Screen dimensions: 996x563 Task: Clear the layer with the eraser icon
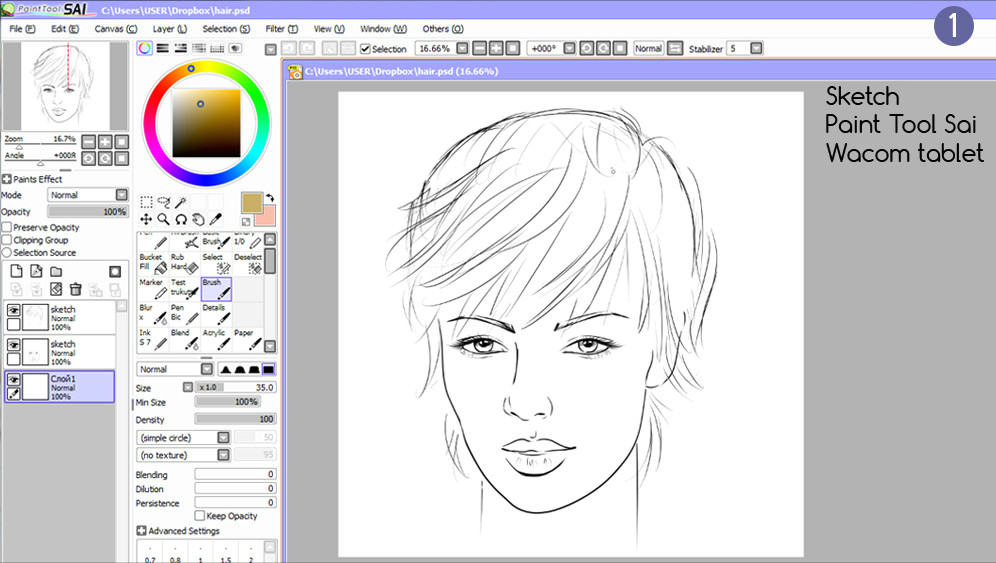(56, 290)
